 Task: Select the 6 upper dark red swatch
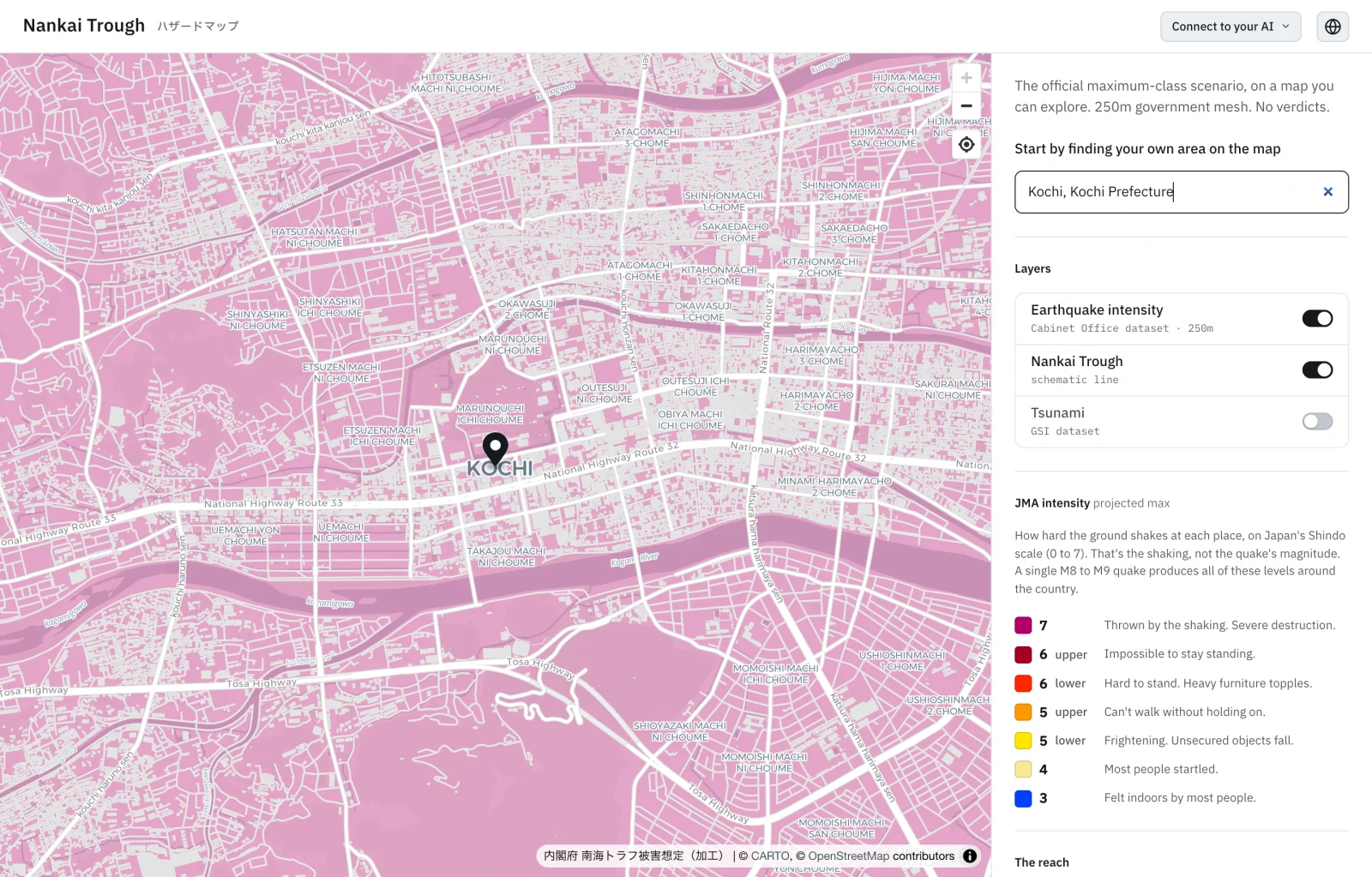tap(1023, 655)
